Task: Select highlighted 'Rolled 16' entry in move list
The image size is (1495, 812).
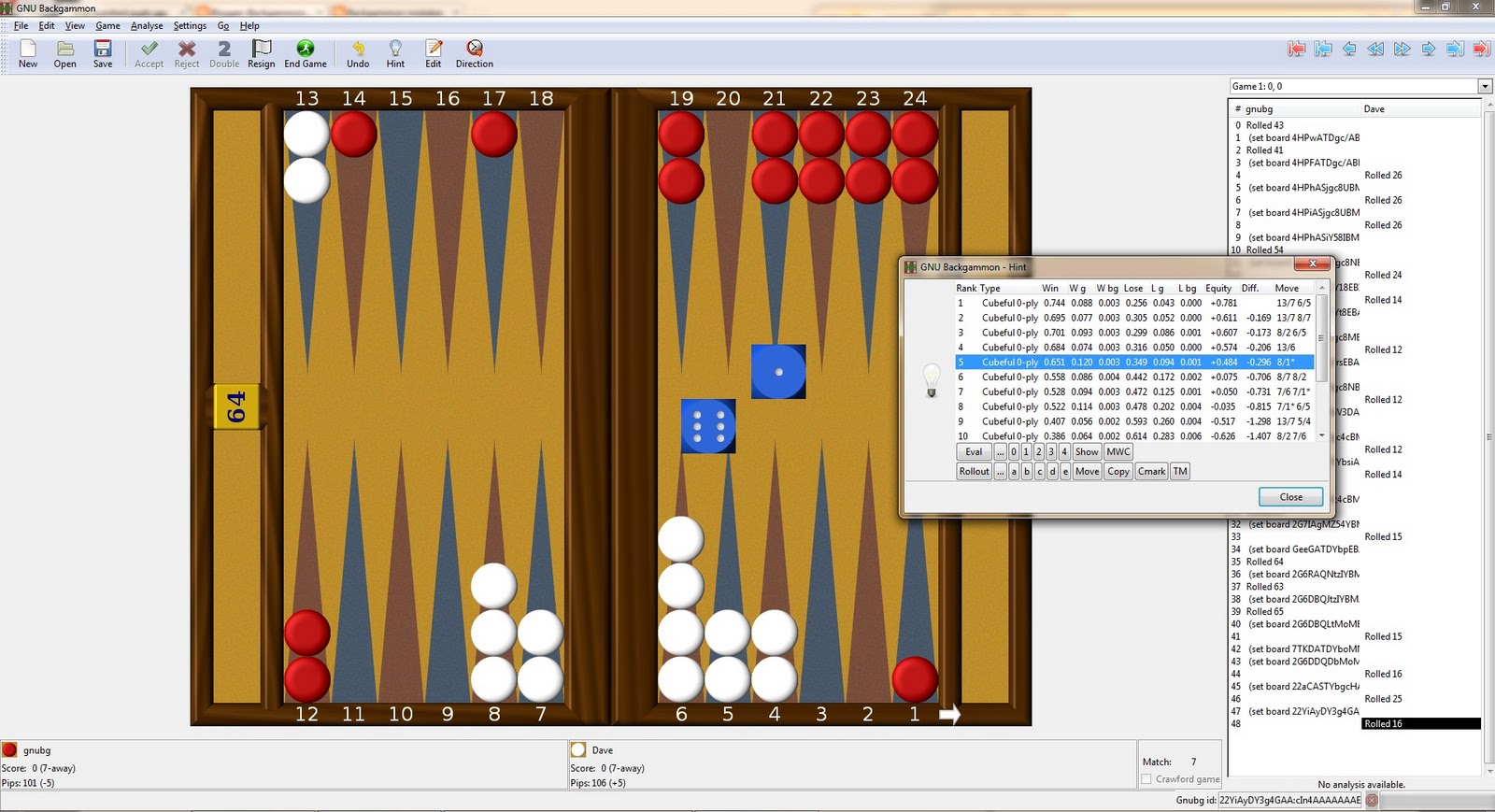Action: pos(1421,724)
